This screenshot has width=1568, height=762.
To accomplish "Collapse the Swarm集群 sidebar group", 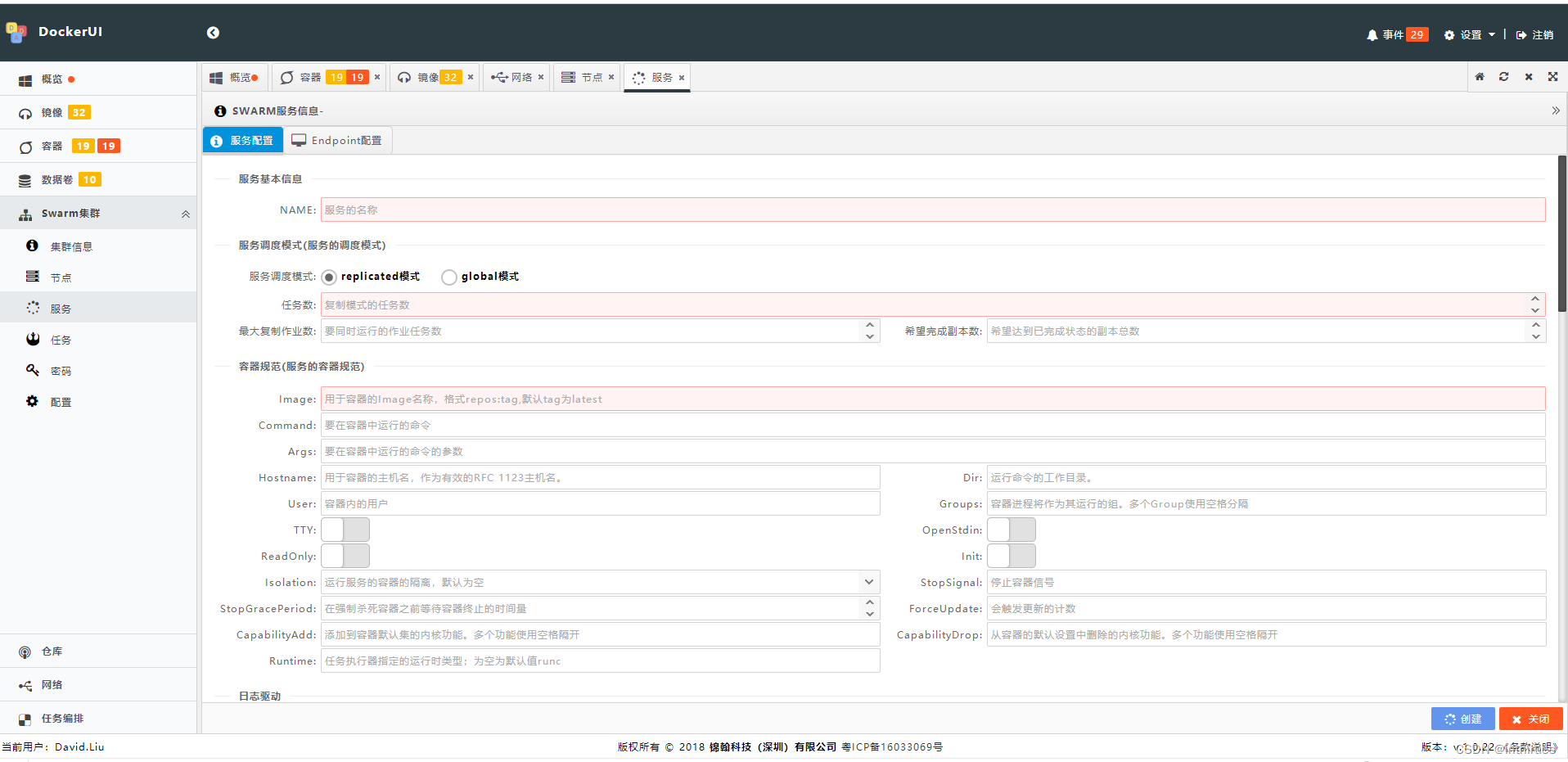I will coord(98,214).
